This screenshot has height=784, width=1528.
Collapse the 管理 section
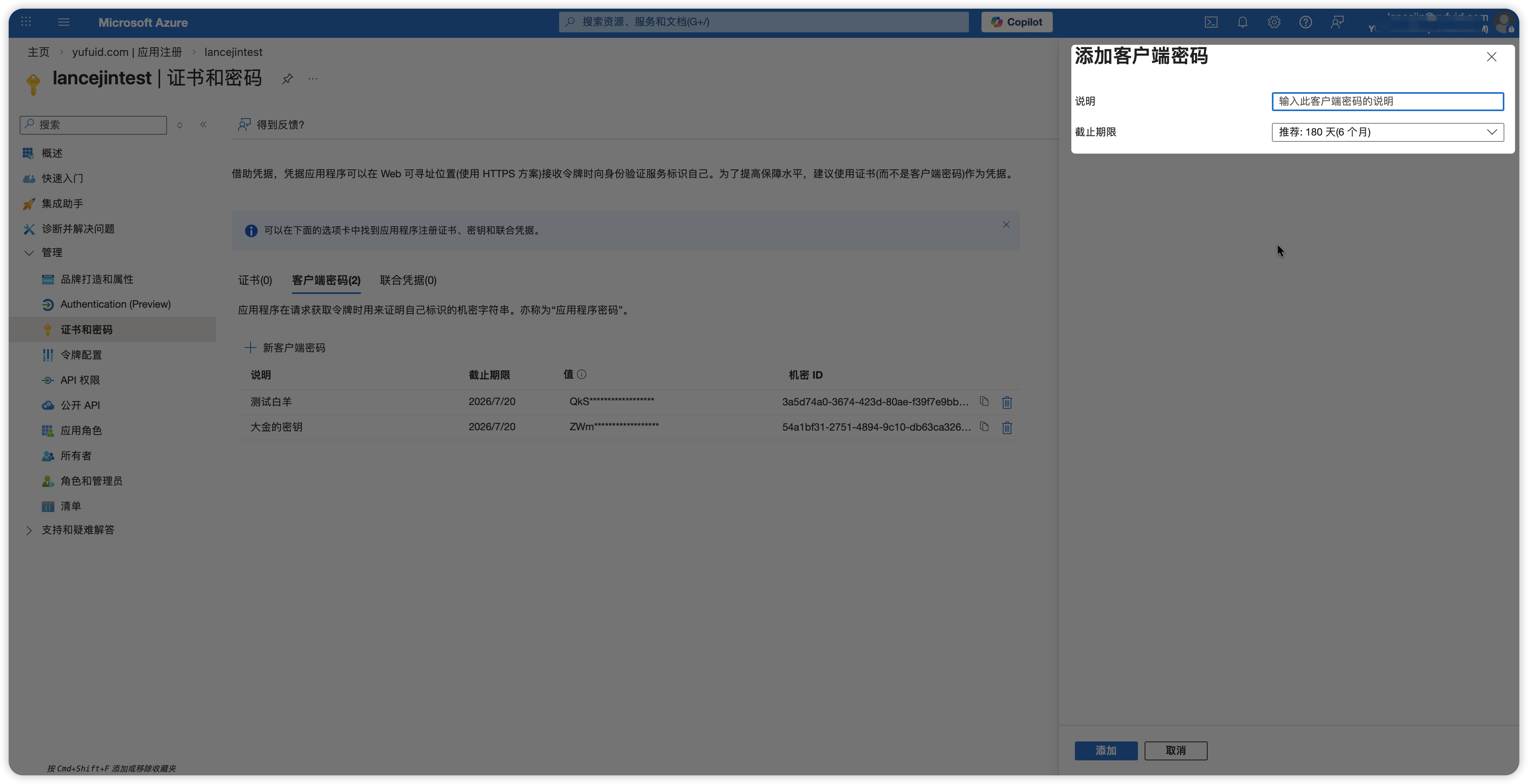click(x=28, y=253)
